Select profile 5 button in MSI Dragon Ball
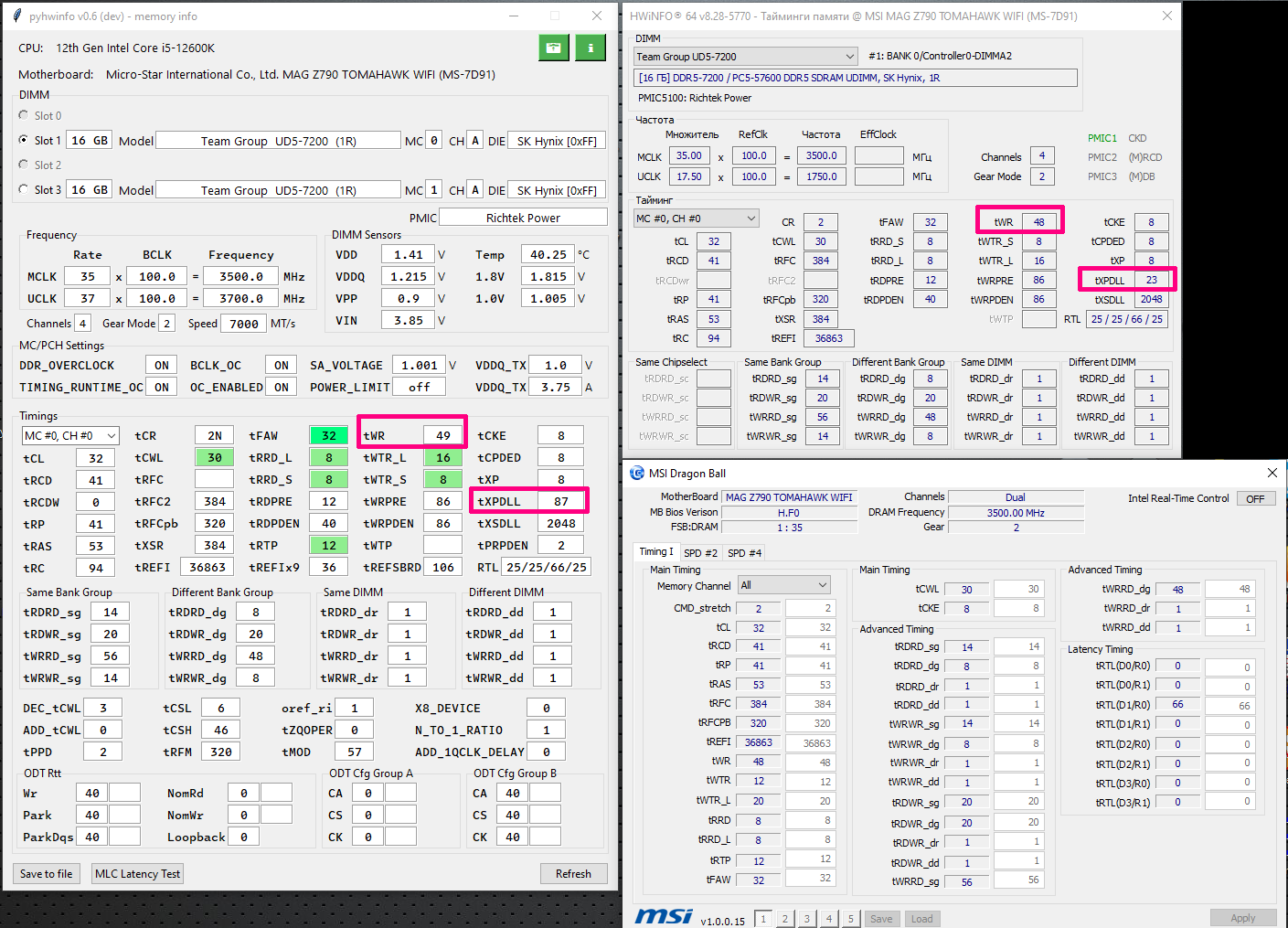This screenshot has height=928, width=1288. [851, 919]
